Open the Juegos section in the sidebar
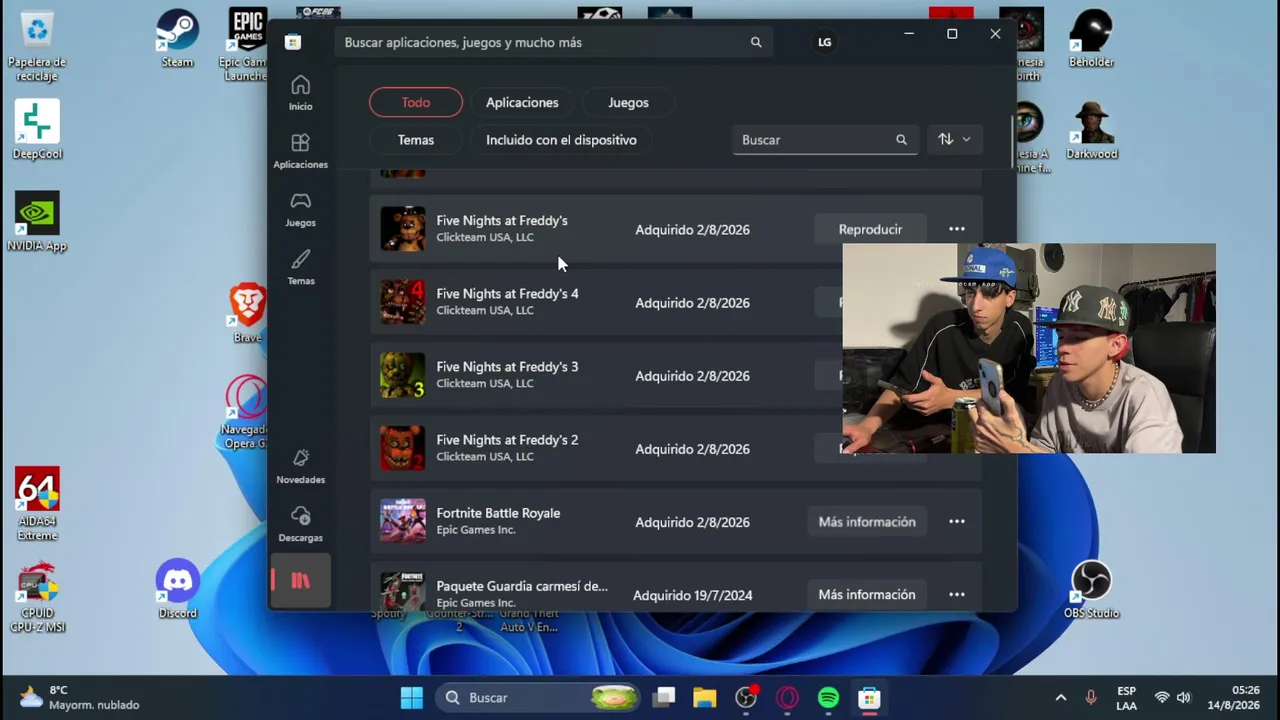The width and height of the screenshot is (1280, 720). [x=300, y=209]
